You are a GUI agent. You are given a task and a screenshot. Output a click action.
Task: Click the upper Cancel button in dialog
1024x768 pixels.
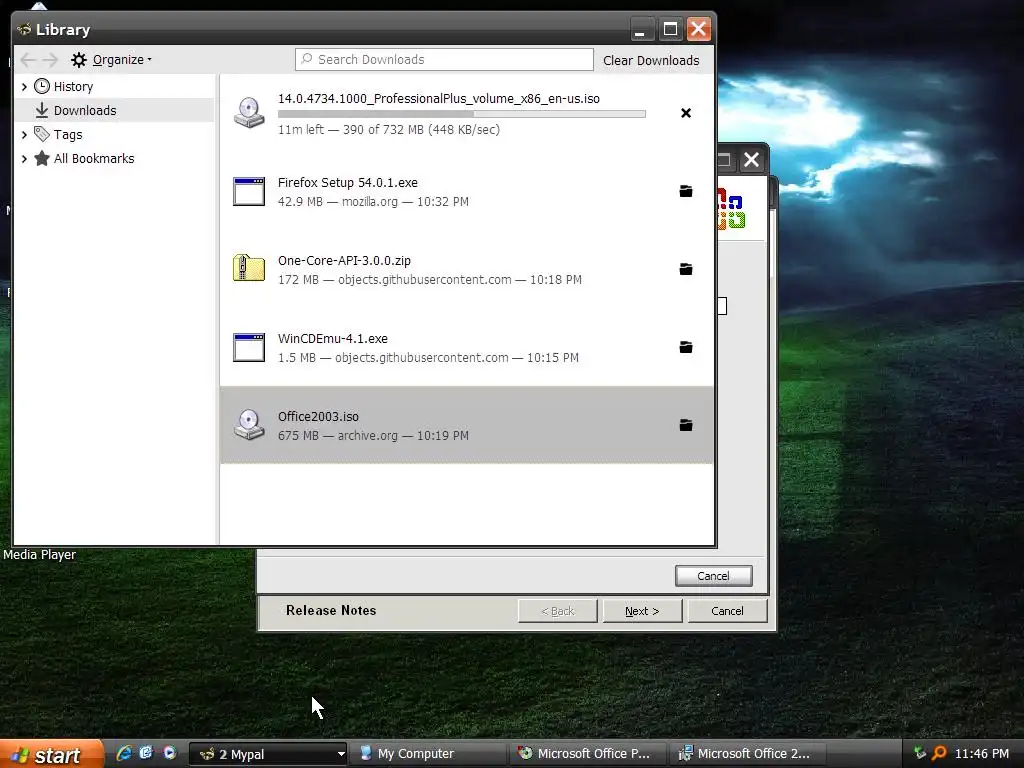tap(713, 576)
